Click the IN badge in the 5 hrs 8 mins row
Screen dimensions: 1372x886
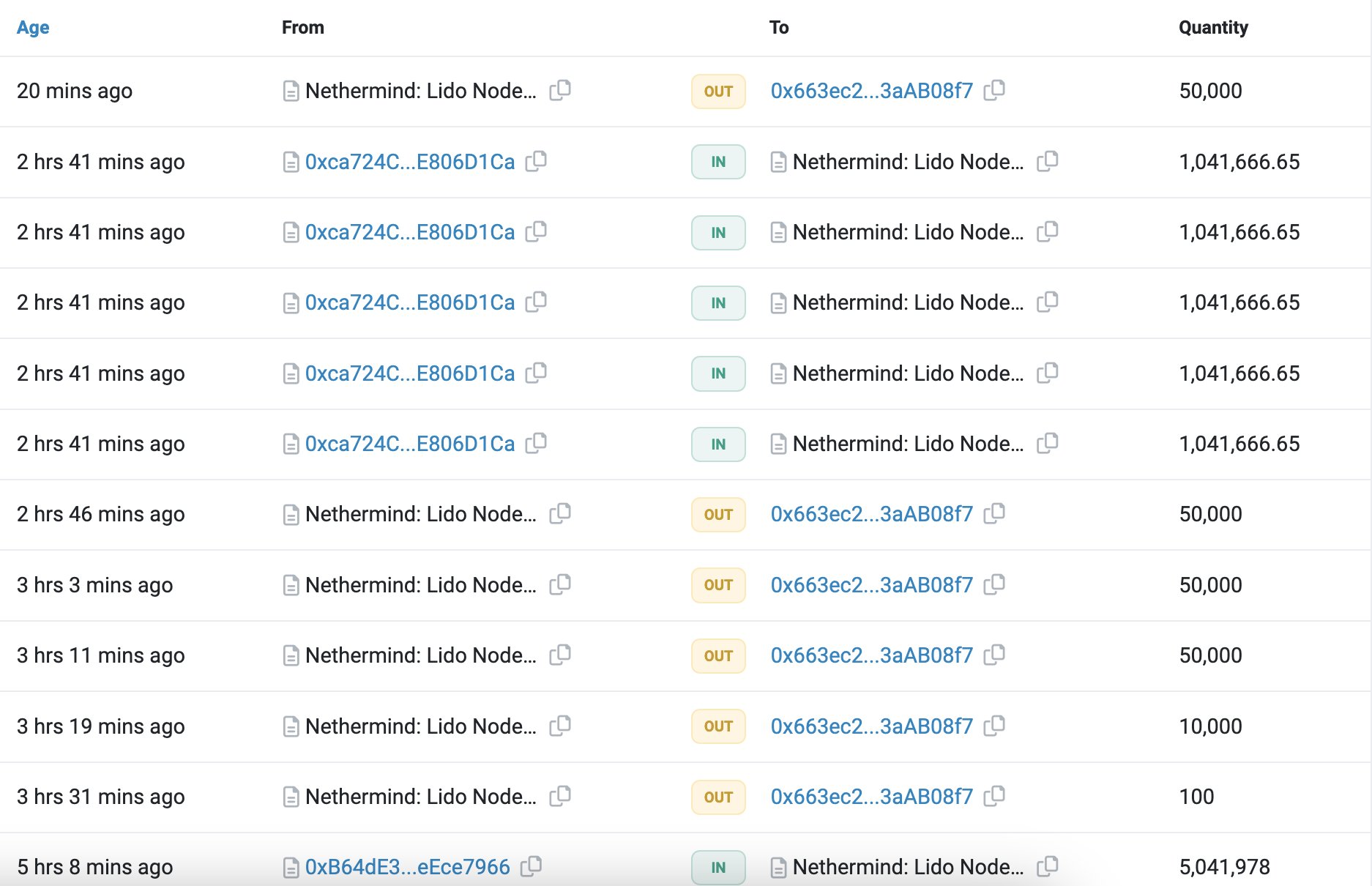tap(718, 868)
